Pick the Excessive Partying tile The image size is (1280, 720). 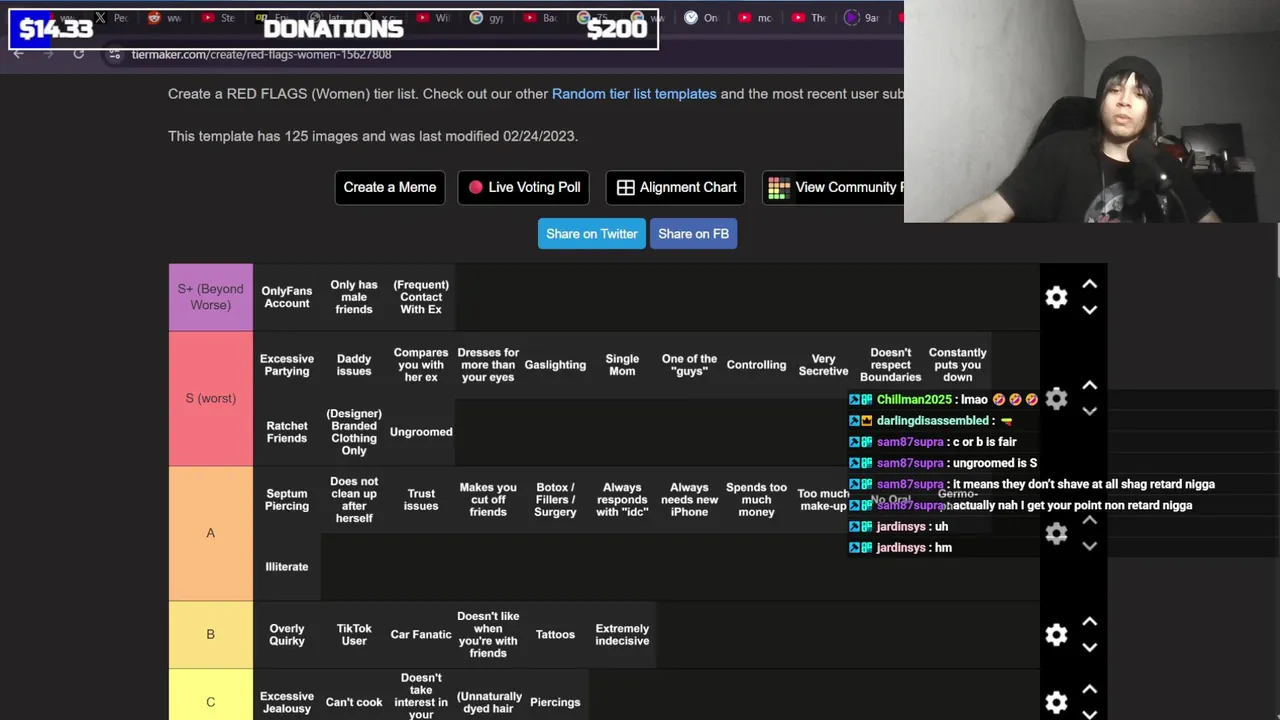(287, 365)
